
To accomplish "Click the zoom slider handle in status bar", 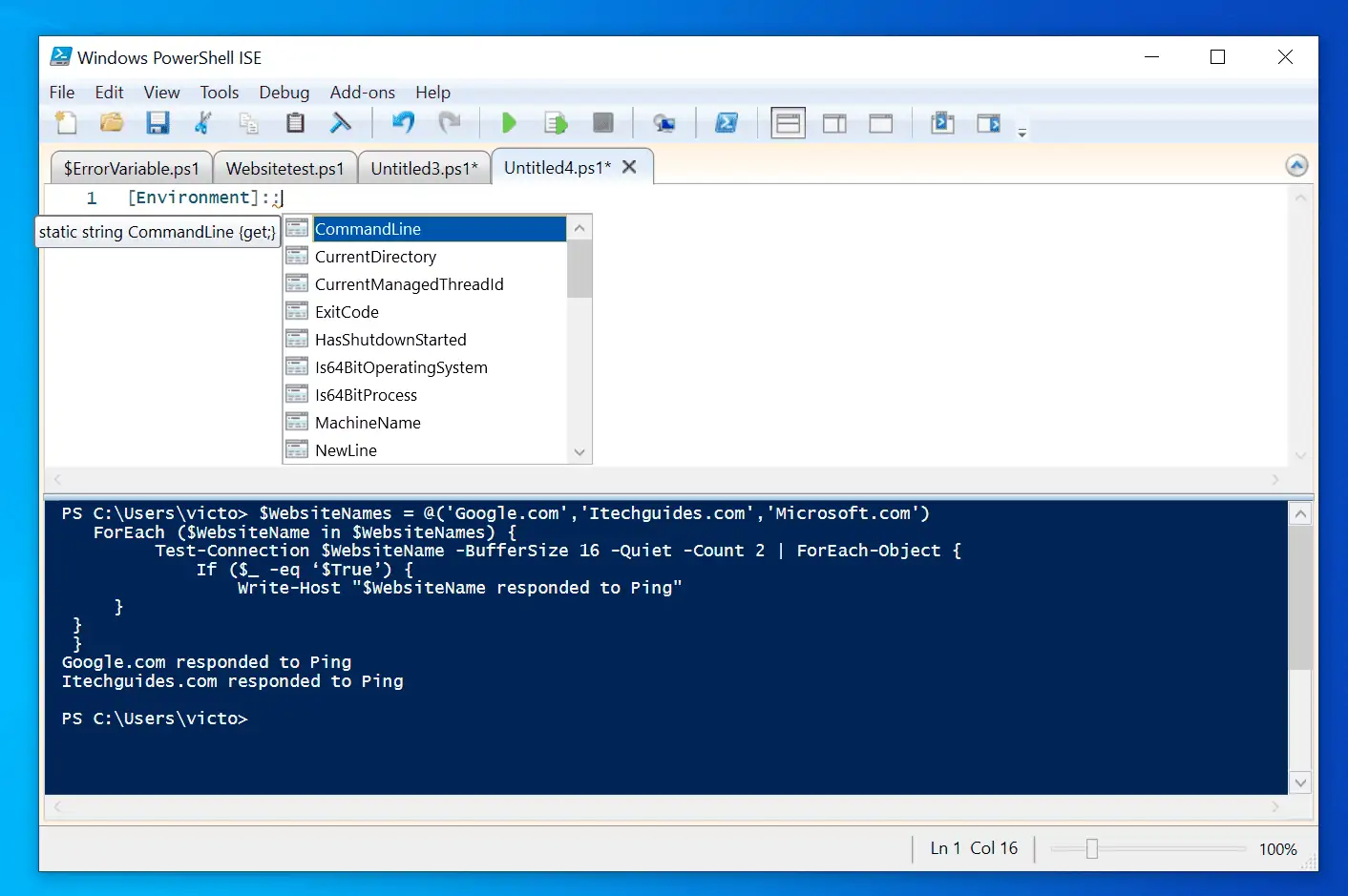I will 1091,848.
